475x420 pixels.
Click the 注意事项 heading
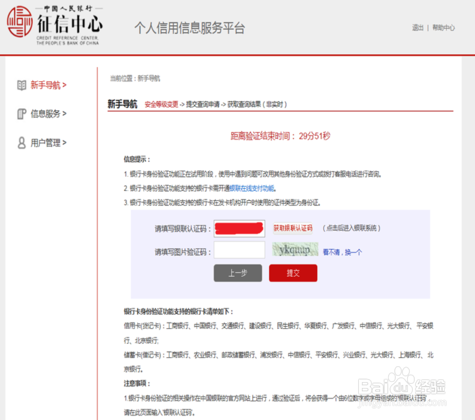coord(137,384)
